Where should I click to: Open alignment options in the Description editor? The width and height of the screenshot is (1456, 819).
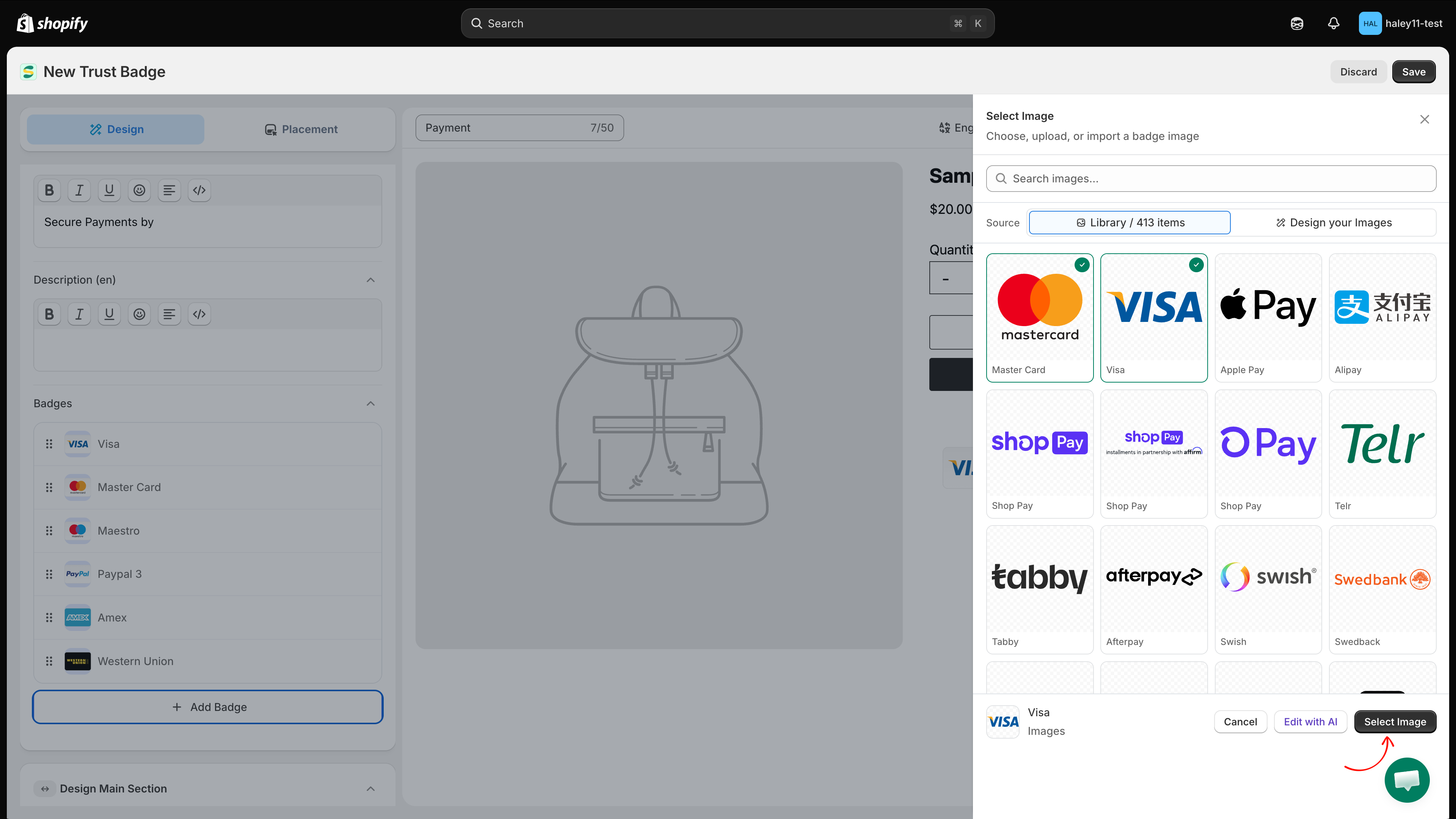tap(169, 314)
